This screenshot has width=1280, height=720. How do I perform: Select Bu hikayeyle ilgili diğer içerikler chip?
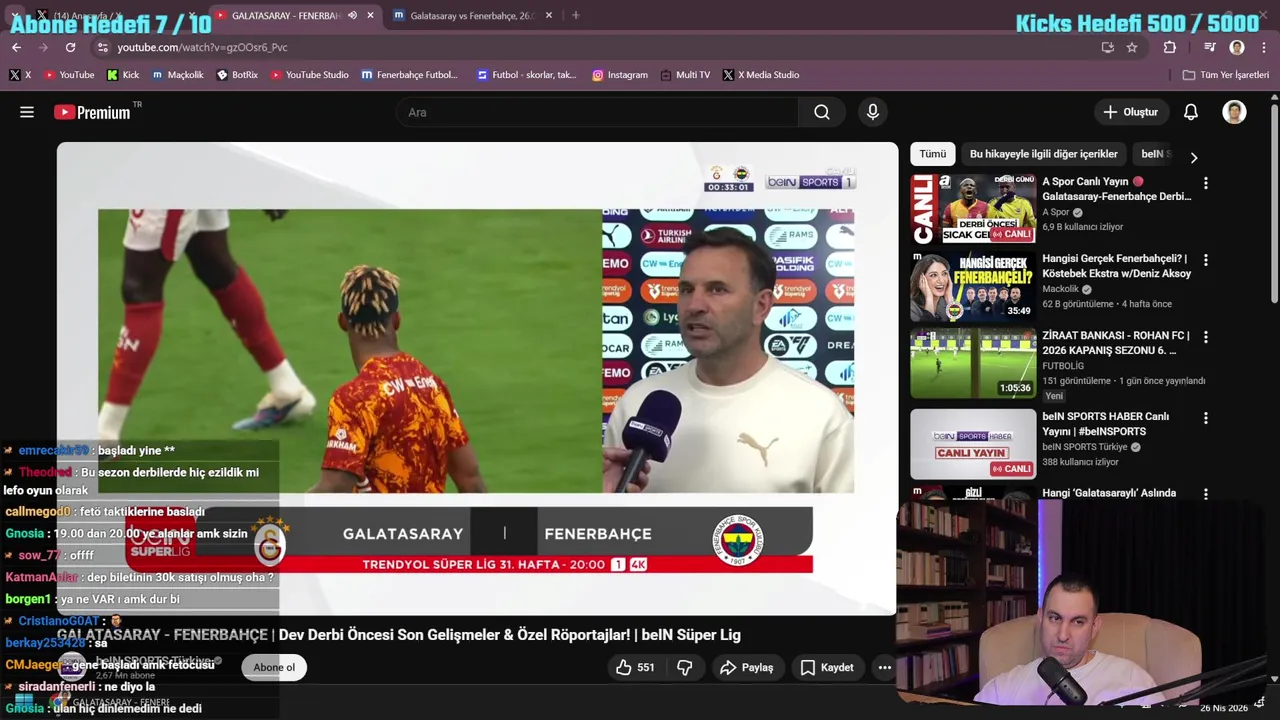[1043, 154]
